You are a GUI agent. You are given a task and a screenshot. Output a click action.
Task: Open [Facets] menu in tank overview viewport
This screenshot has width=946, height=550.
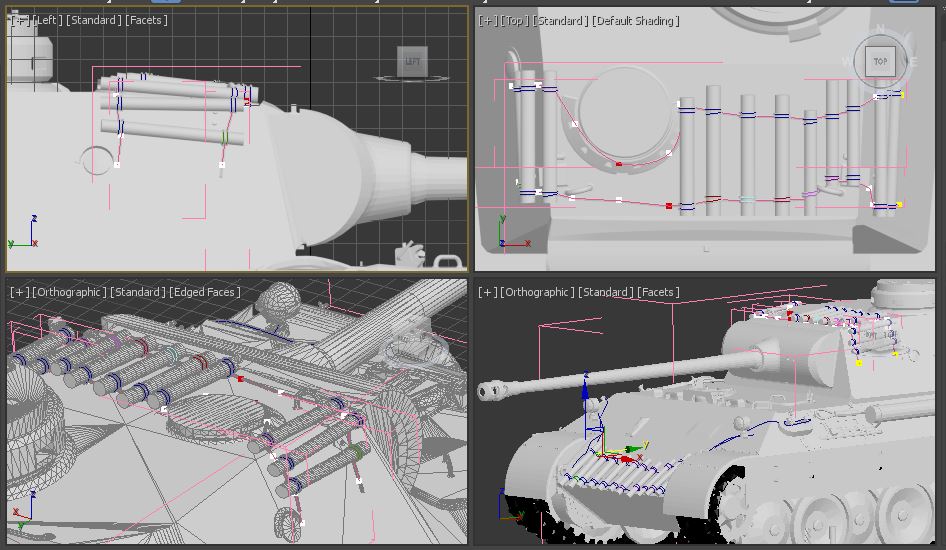(x=658, y=292)
